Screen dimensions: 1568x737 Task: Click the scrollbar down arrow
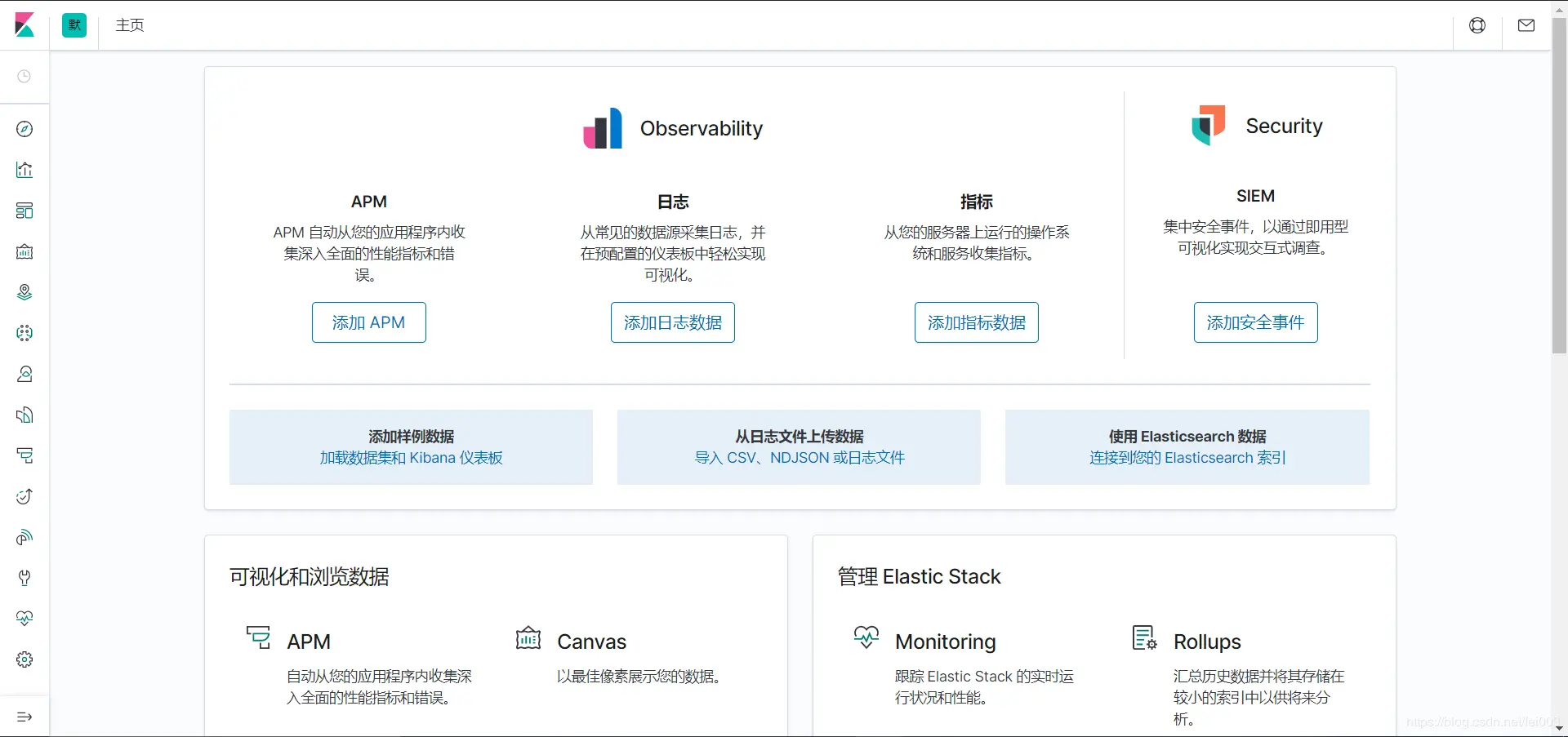tap(1560, 728)
